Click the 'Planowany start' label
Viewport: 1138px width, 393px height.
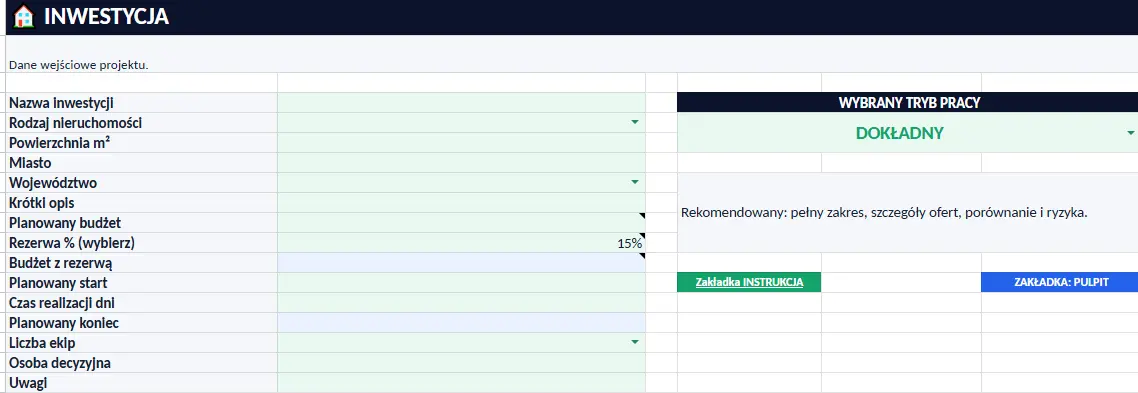(x=58, y=283)
